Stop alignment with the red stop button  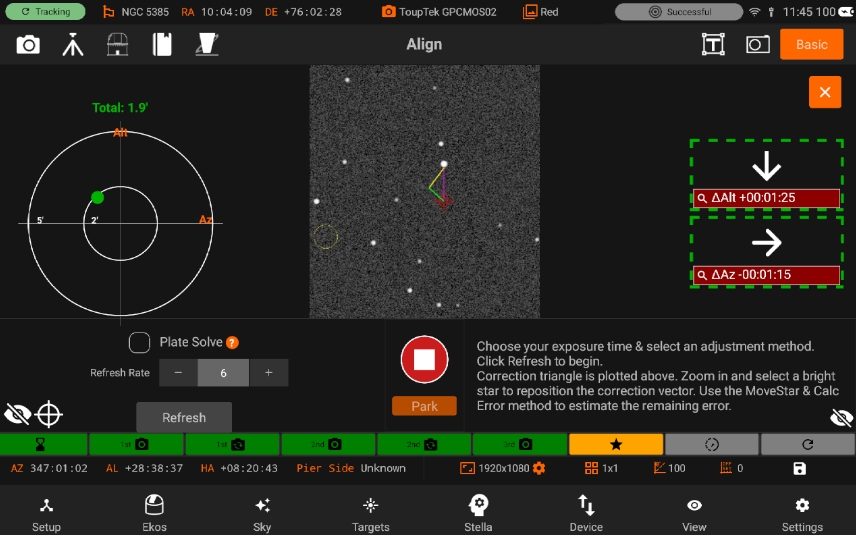pos(424,360)
